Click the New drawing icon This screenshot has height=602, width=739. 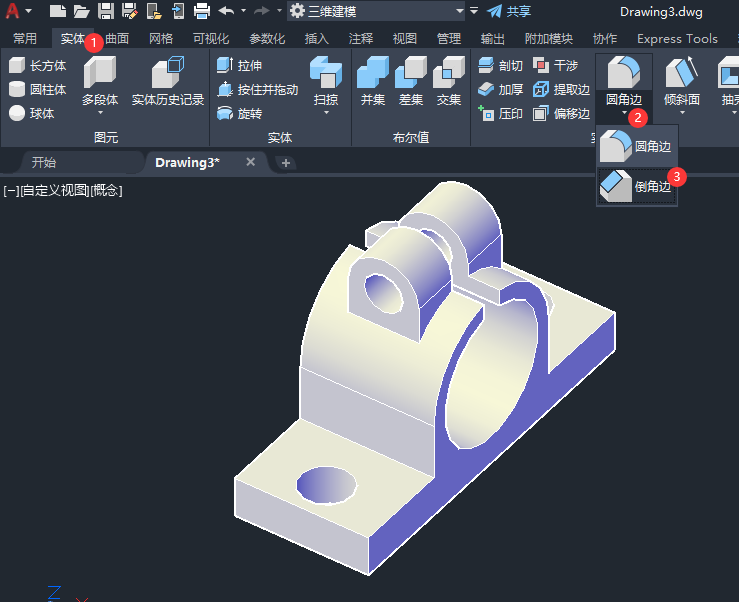click(x=57, y=11)
